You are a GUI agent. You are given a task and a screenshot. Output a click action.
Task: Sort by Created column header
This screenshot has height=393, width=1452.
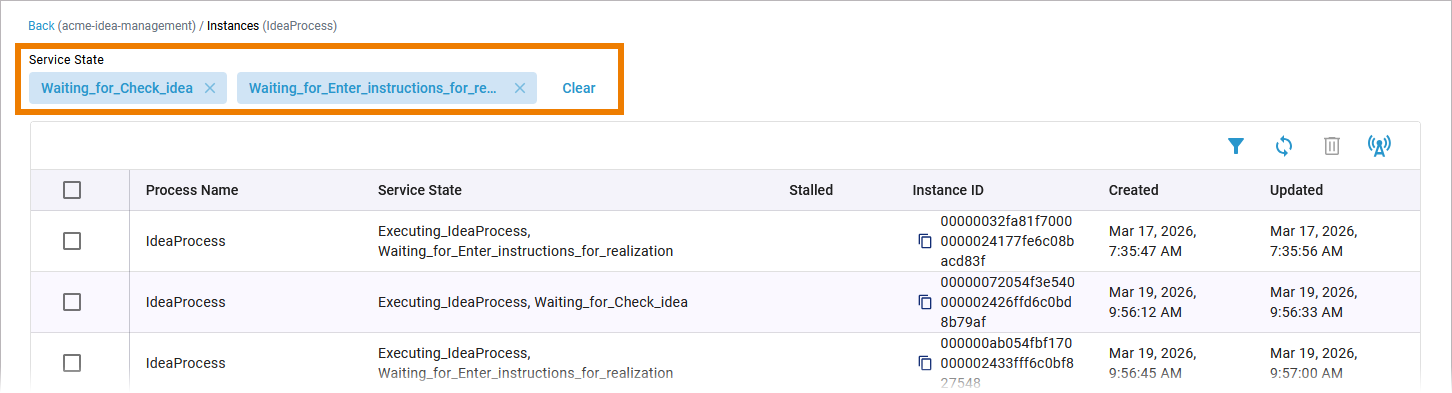point(1134,190)
